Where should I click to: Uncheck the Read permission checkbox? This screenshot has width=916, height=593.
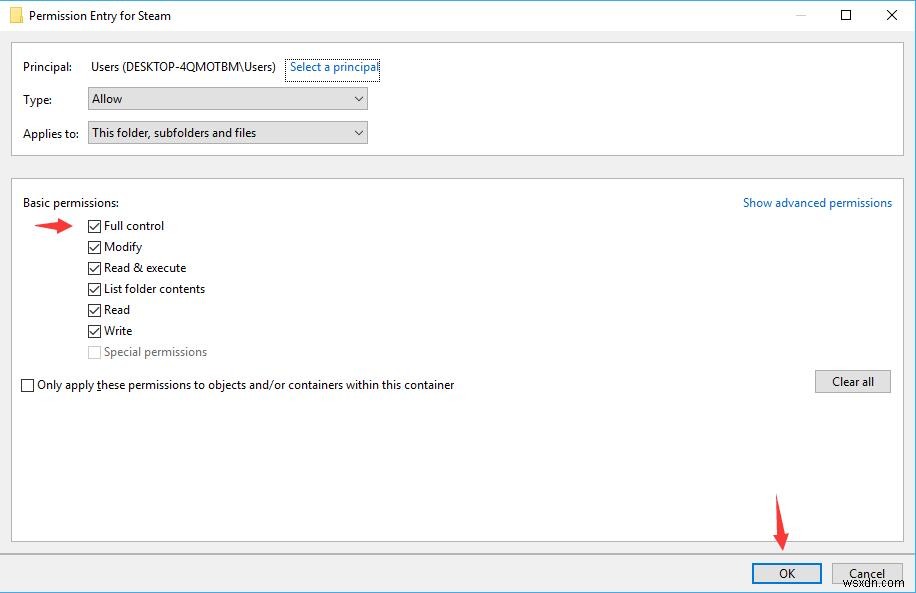click(x=94, y=310)
